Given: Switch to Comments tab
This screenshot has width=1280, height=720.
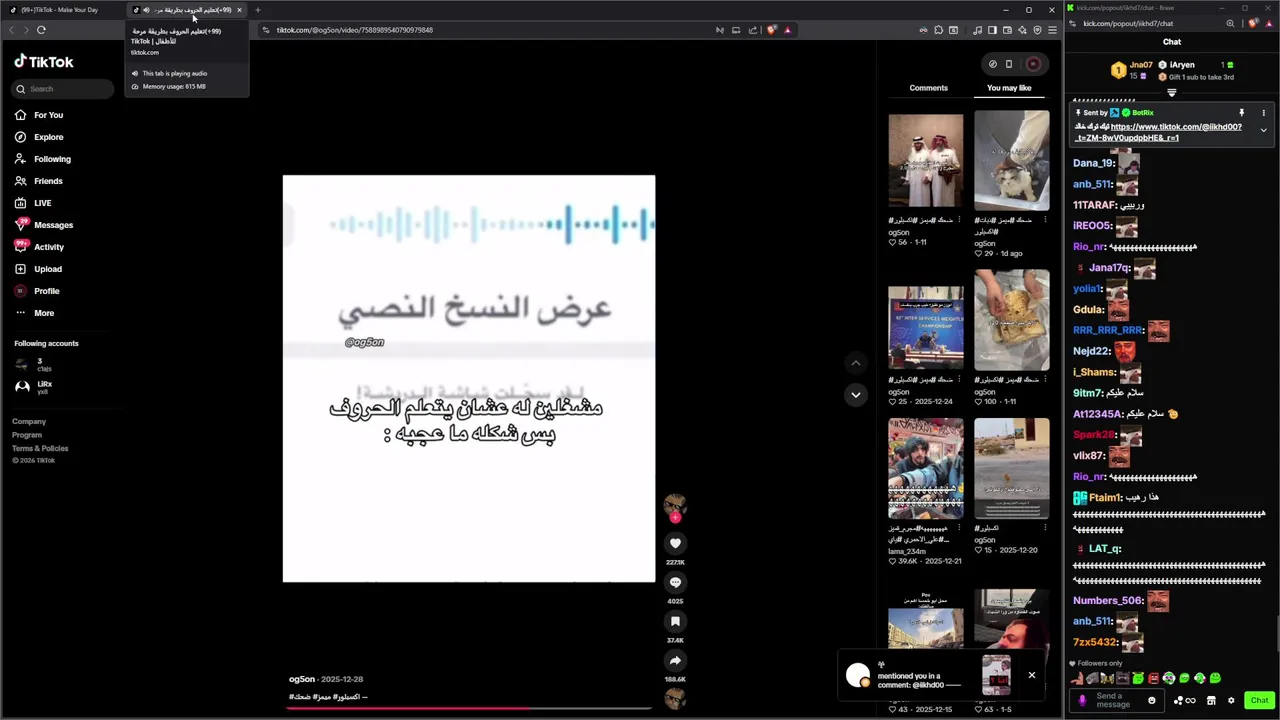Looking at the screenshot, I should [928, 88].
